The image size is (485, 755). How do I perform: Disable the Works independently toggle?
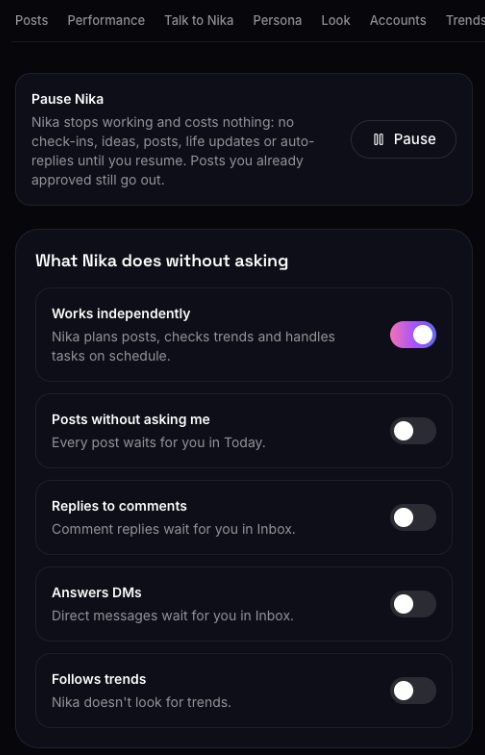(x=413, y=335)
